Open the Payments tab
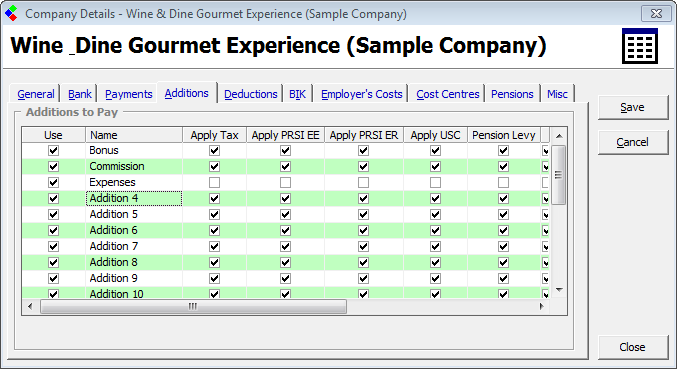677x369 pixels. coord(129,94)
